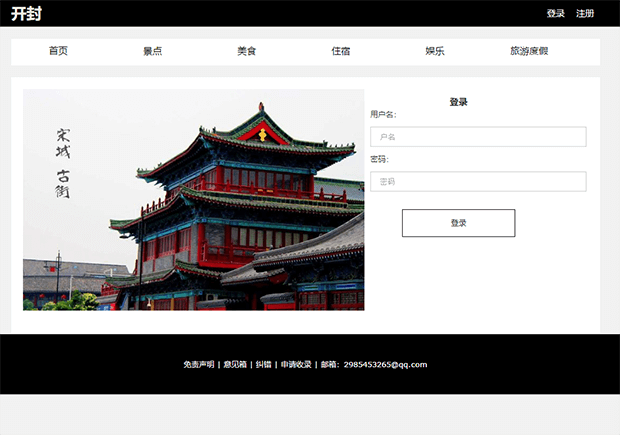Image resolution: width=620 pixels, height=435 pixels.
Task: Click the 宋城古街 calligraphy on the image
Action: click(x=63, y=162)
